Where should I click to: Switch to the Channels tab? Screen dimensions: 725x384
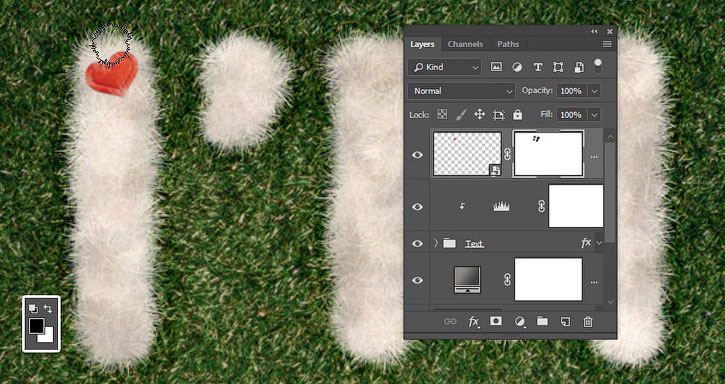[x=465, y=44]
